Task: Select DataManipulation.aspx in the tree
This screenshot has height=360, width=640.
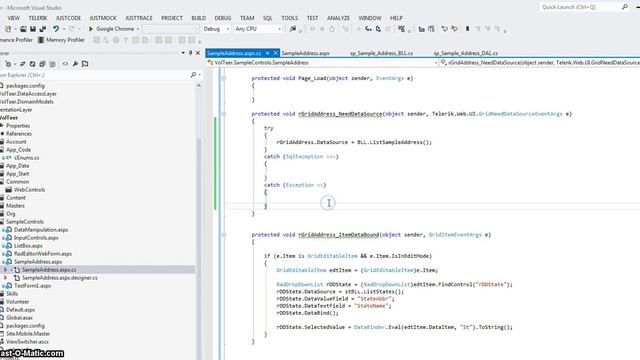Action: [41, 230]
